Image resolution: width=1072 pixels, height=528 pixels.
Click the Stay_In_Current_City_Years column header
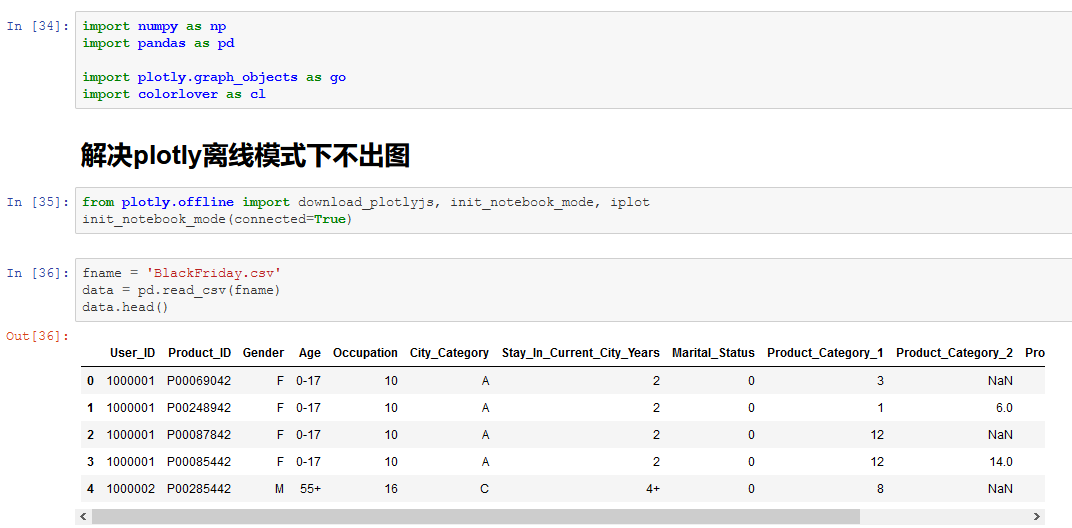pos(580,353)
